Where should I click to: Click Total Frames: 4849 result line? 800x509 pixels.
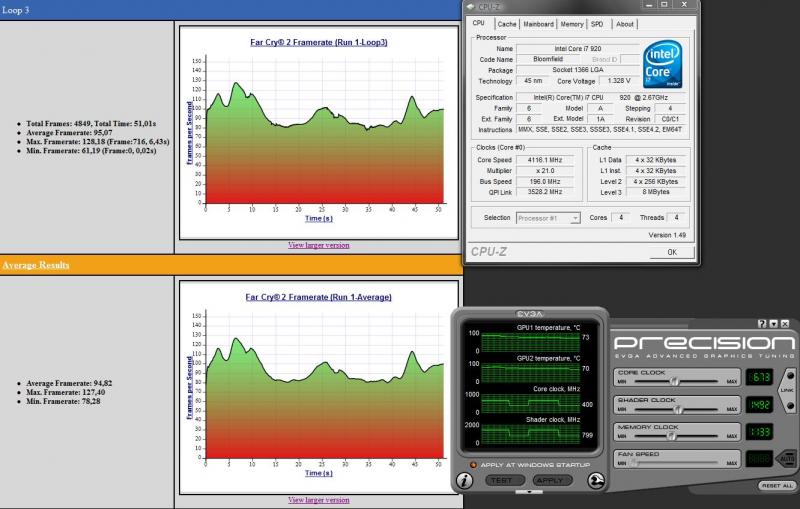click(91, 123)
